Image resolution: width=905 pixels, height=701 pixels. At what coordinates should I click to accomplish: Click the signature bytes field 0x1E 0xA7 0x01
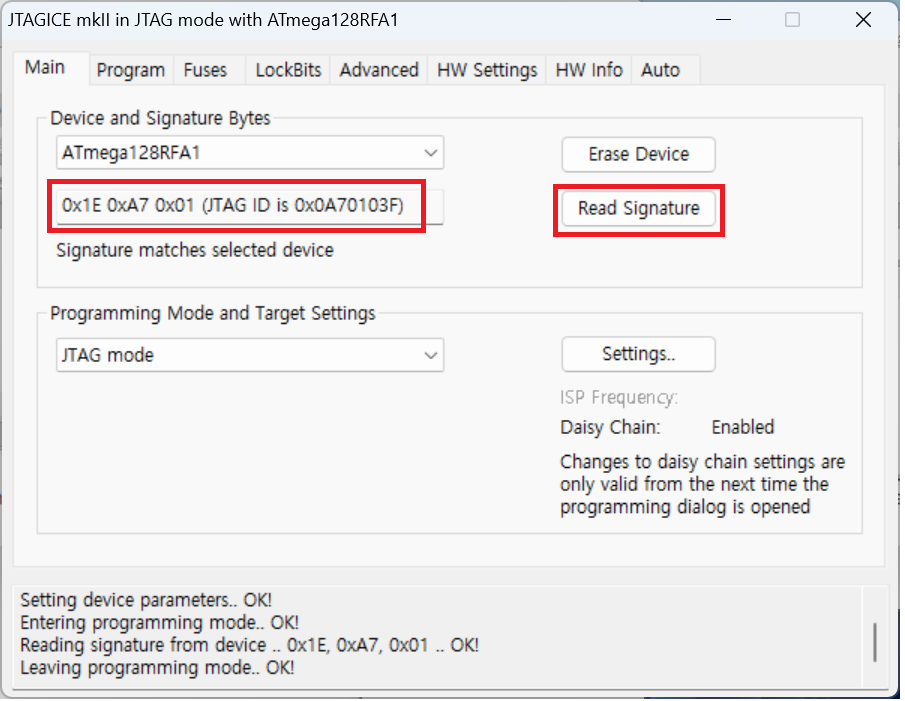click(250, 206)
